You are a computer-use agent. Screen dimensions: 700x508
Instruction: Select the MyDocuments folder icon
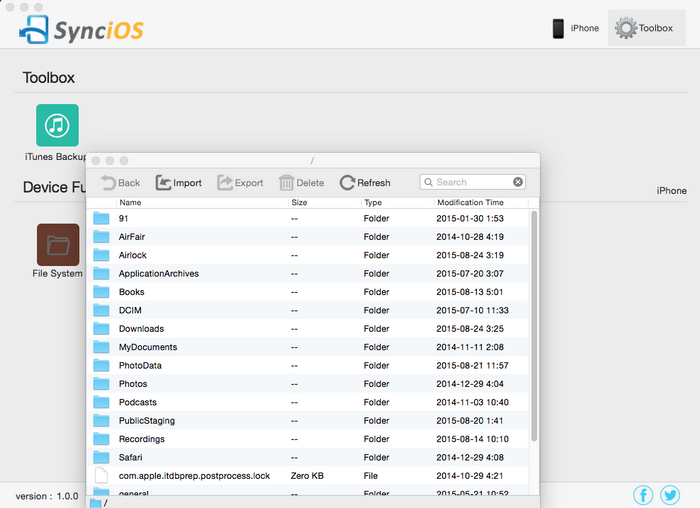101,347
